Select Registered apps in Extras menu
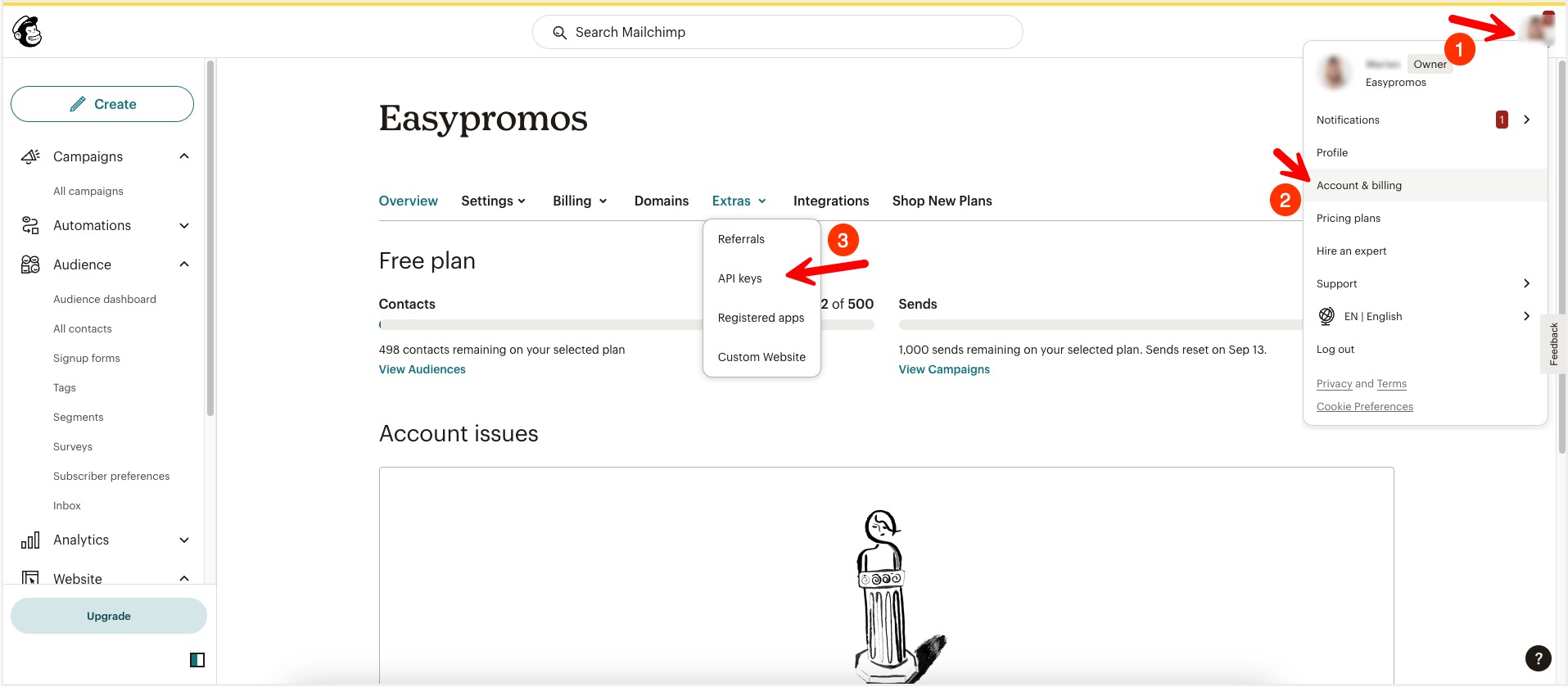1568x687 pixels. pyautogui.click(x=761, y=318)
